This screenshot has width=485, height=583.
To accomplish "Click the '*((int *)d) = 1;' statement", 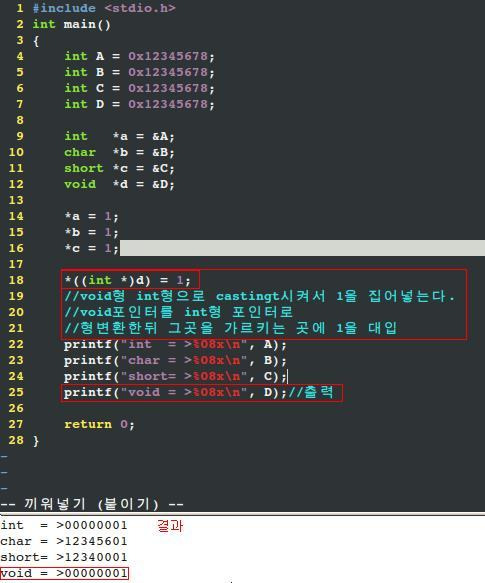I will 128,280.
